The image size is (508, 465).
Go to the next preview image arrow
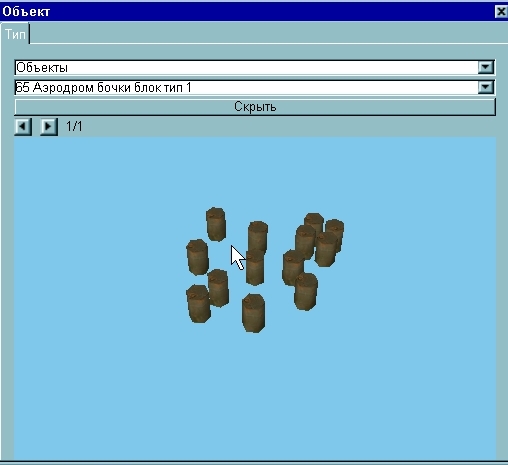pyautogui.click(x=49, y=127)
